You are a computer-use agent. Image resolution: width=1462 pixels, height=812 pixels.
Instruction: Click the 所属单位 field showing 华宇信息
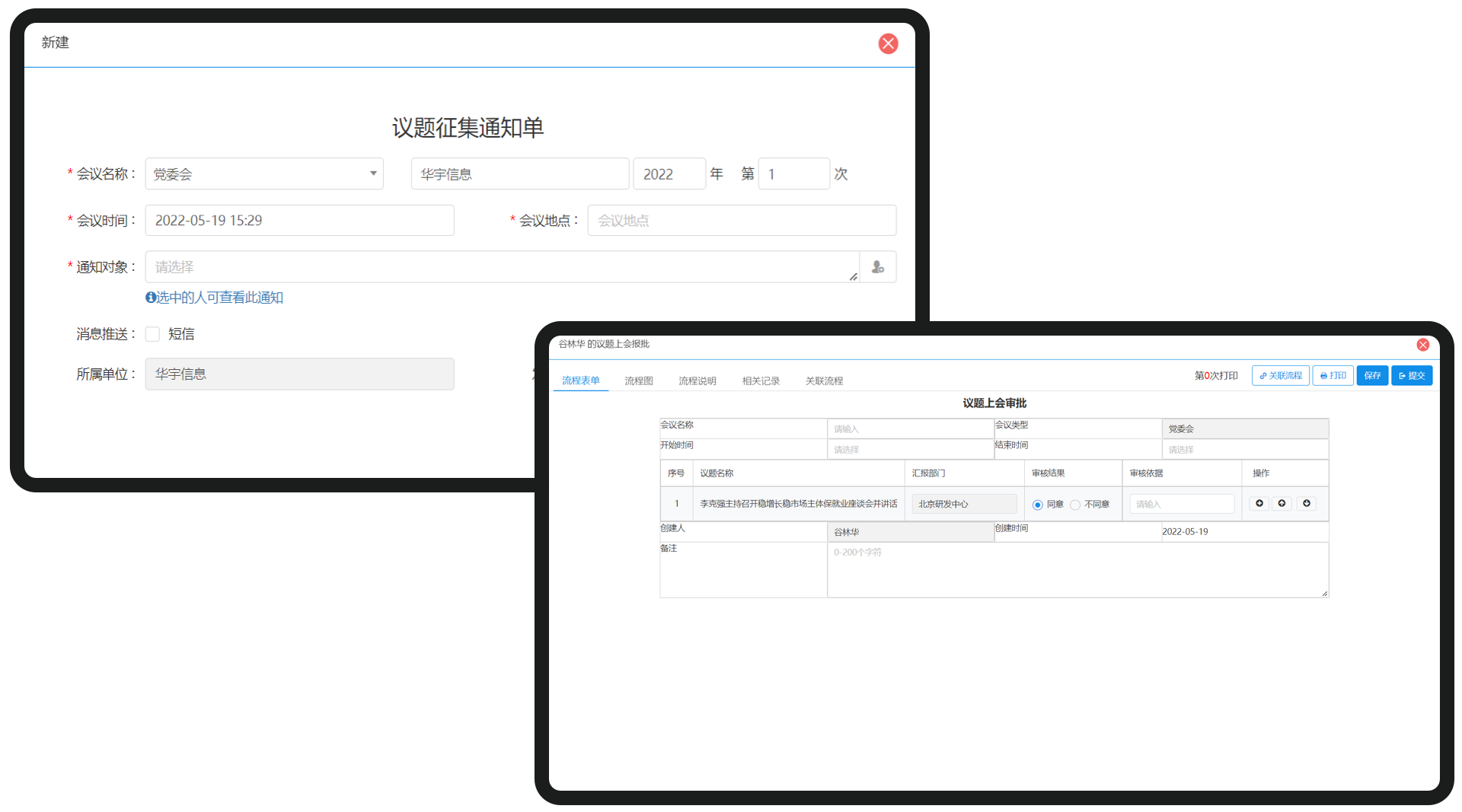(x=300, y=374)
